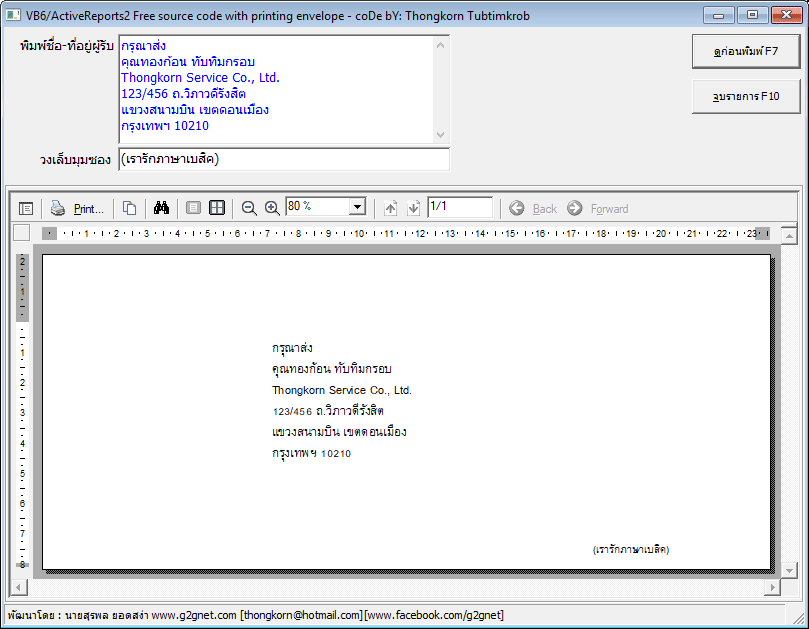The height and width of the screenshot is (629, 809).
Task: Click the printer Print... toolbar button
Action: pyautogui.click(x=77, y=208)
